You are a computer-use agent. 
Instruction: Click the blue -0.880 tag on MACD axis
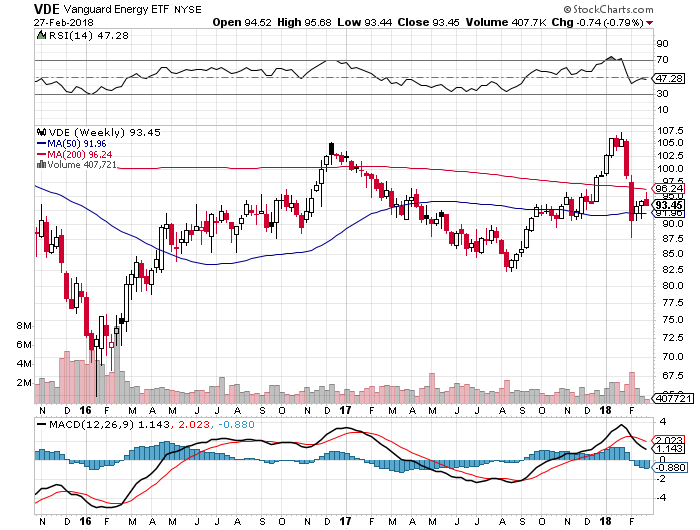[671, 467]
